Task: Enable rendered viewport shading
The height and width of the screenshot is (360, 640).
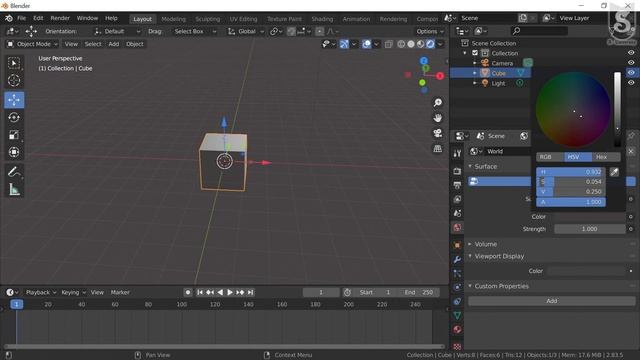Action: tap(430, 44)
